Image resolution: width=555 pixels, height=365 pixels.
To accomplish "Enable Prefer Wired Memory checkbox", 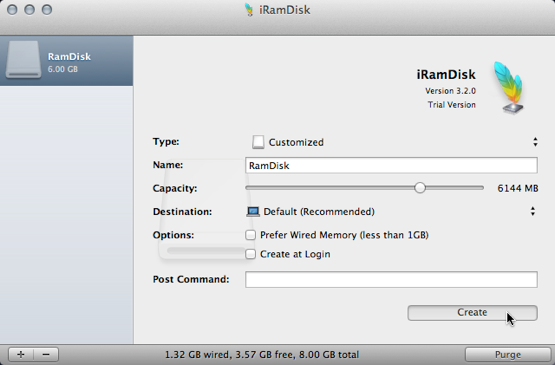I will coord(251,235).
